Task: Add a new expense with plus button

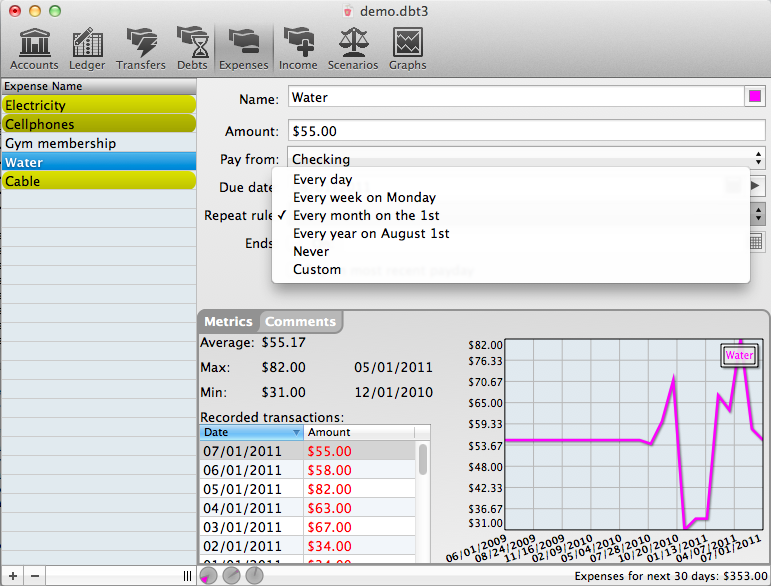Action: click(x=12, y=576)
